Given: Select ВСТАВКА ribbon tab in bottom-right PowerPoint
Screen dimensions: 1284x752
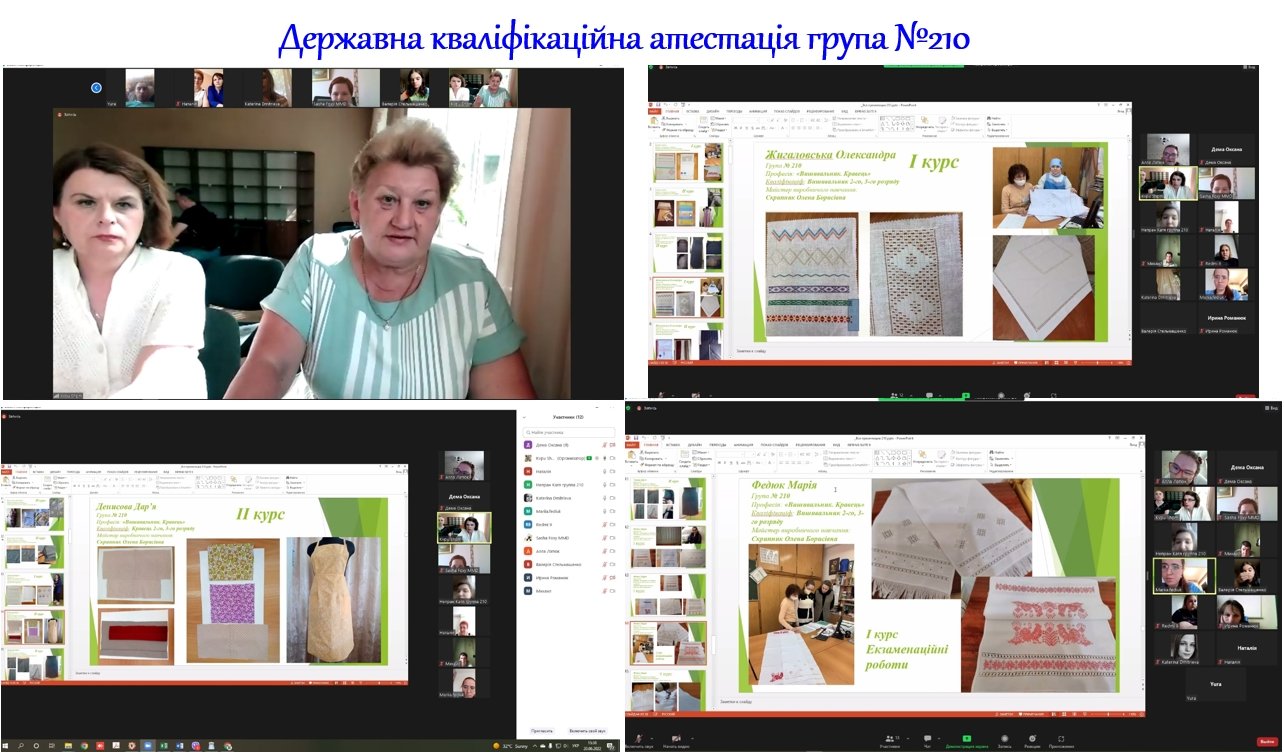Looking at the screenshot, I should click(x=673, y=445).
